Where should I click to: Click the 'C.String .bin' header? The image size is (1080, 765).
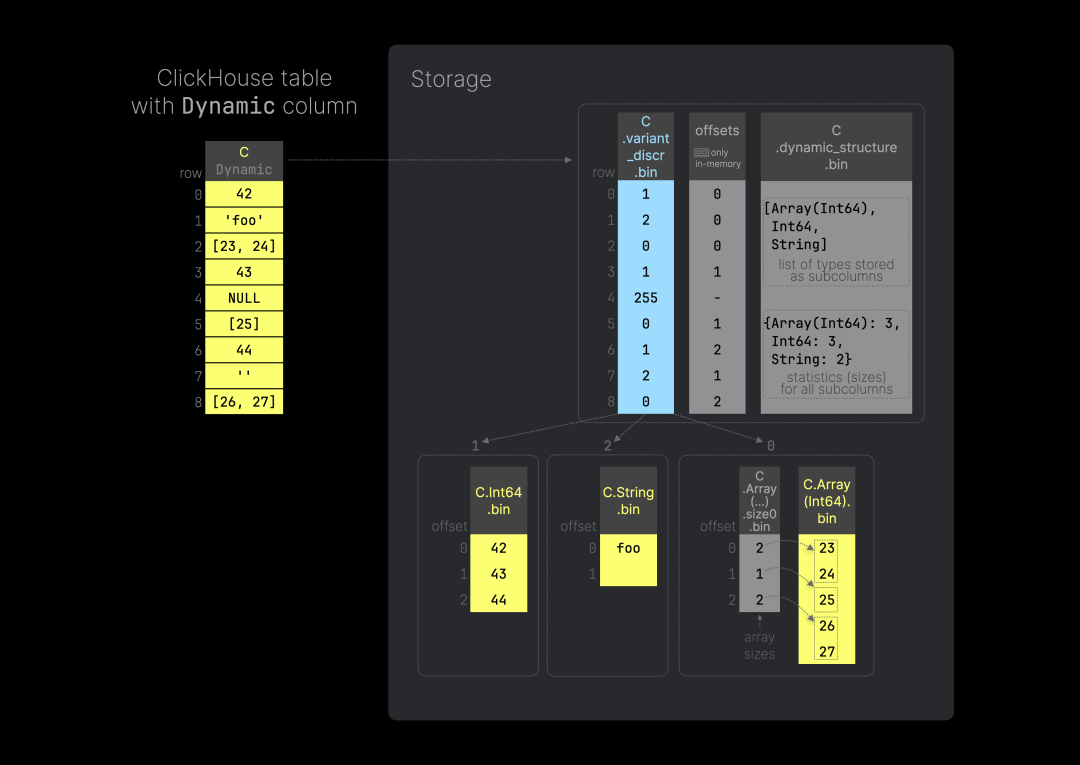click(x=628, y=500)
